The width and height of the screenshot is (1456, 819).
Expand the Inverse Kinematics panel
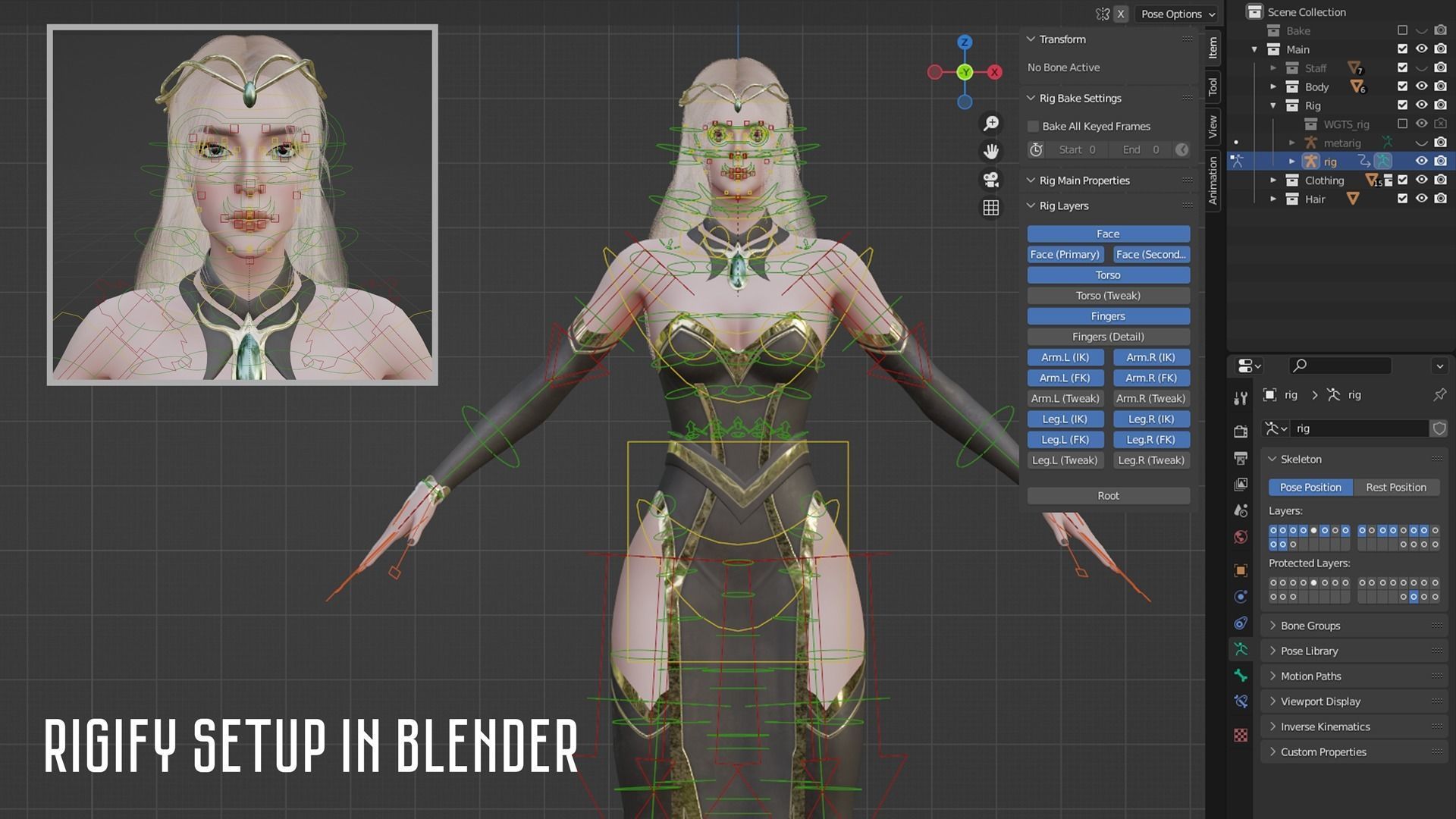point(1273,726)
